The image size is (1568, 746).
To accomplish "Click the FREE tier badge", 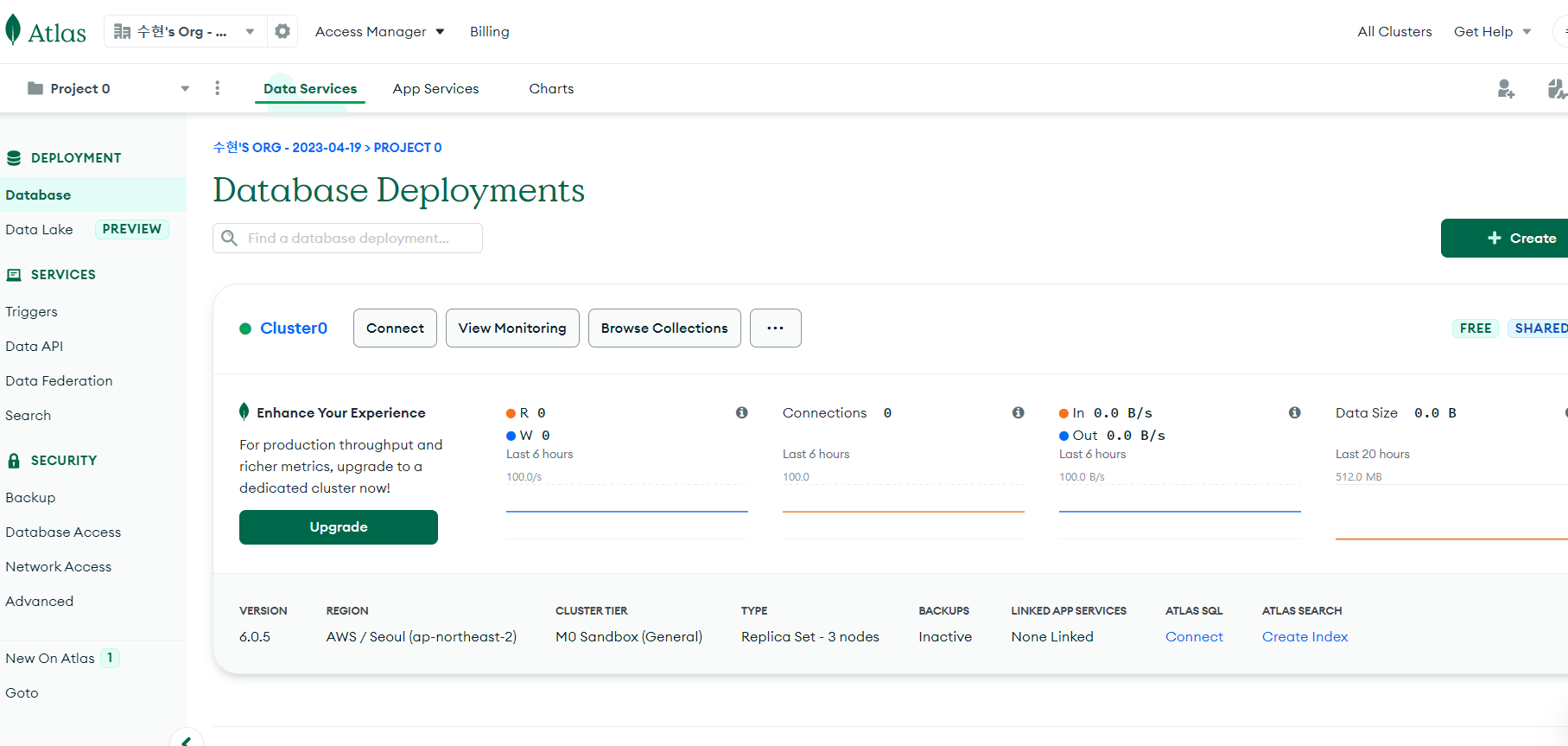I will coord(1476,328).
